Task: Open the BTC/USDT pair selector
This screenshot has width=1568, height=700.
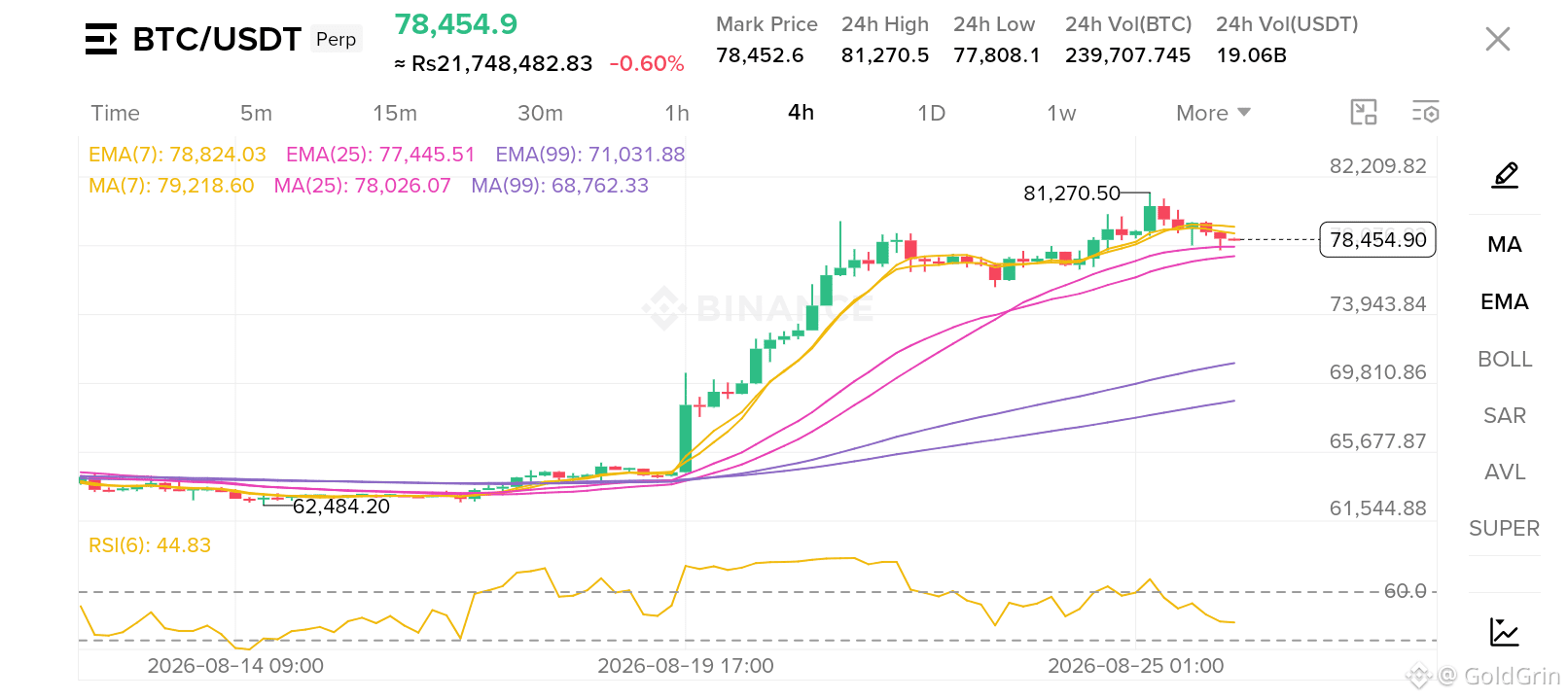Action: [x=217, y=39]
